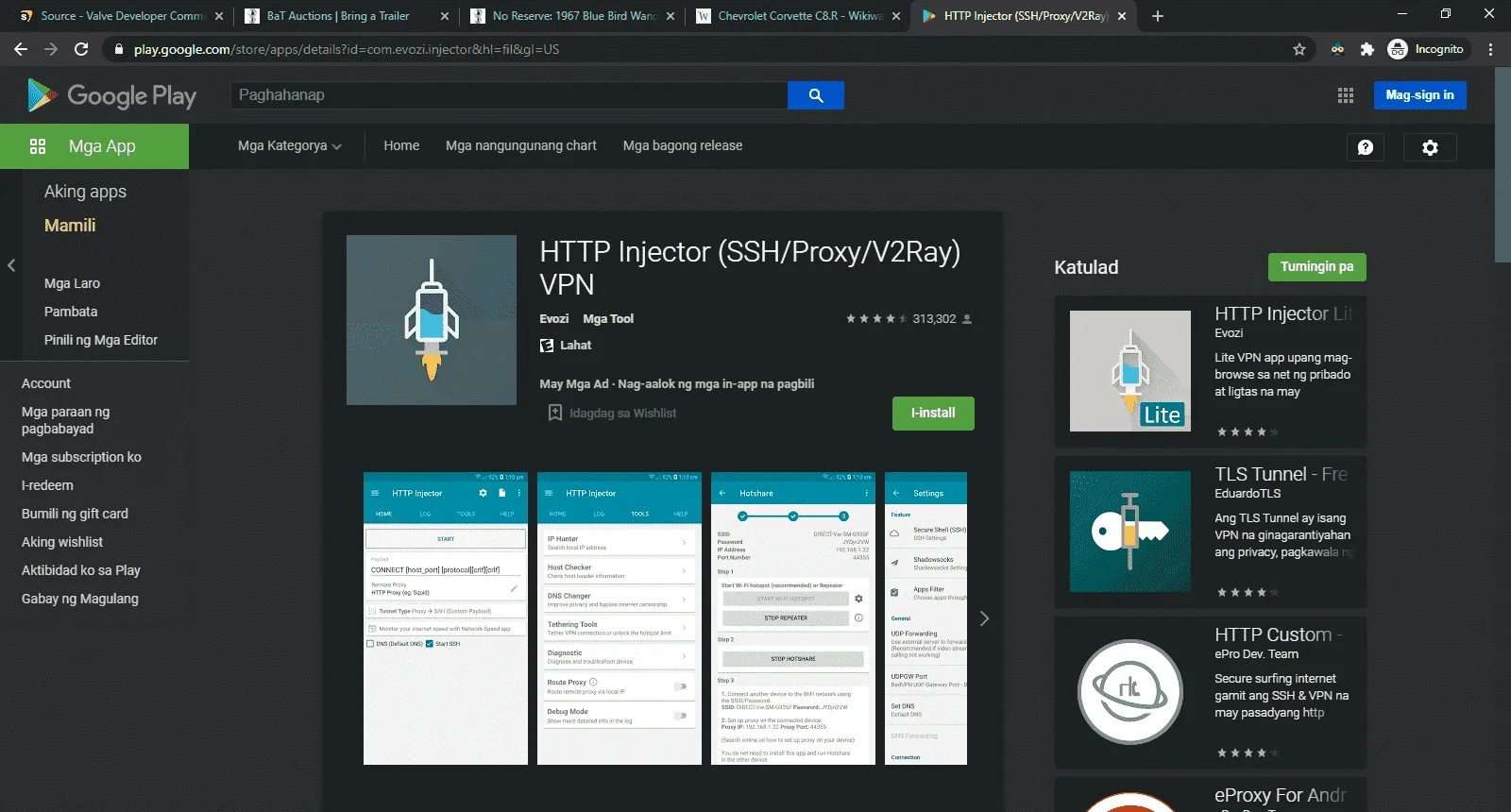Open the Google apps grid icon
Viewport: 1511px width, 812px height.
(x=1346, y=95)
